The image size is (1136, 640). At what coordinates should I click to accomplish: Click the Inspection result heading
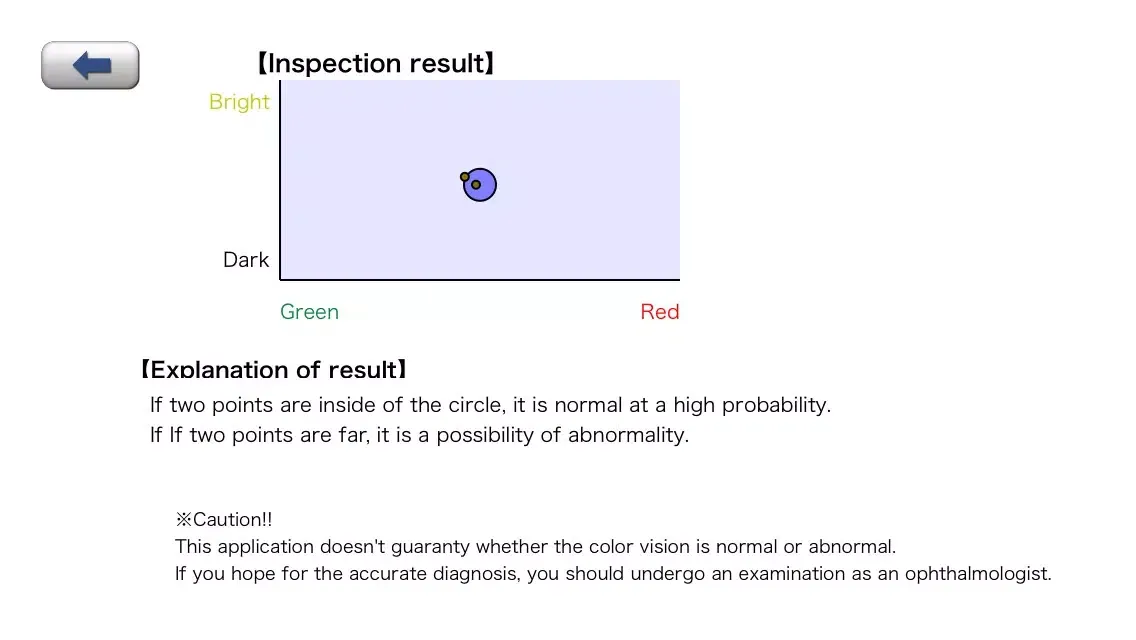376,63
